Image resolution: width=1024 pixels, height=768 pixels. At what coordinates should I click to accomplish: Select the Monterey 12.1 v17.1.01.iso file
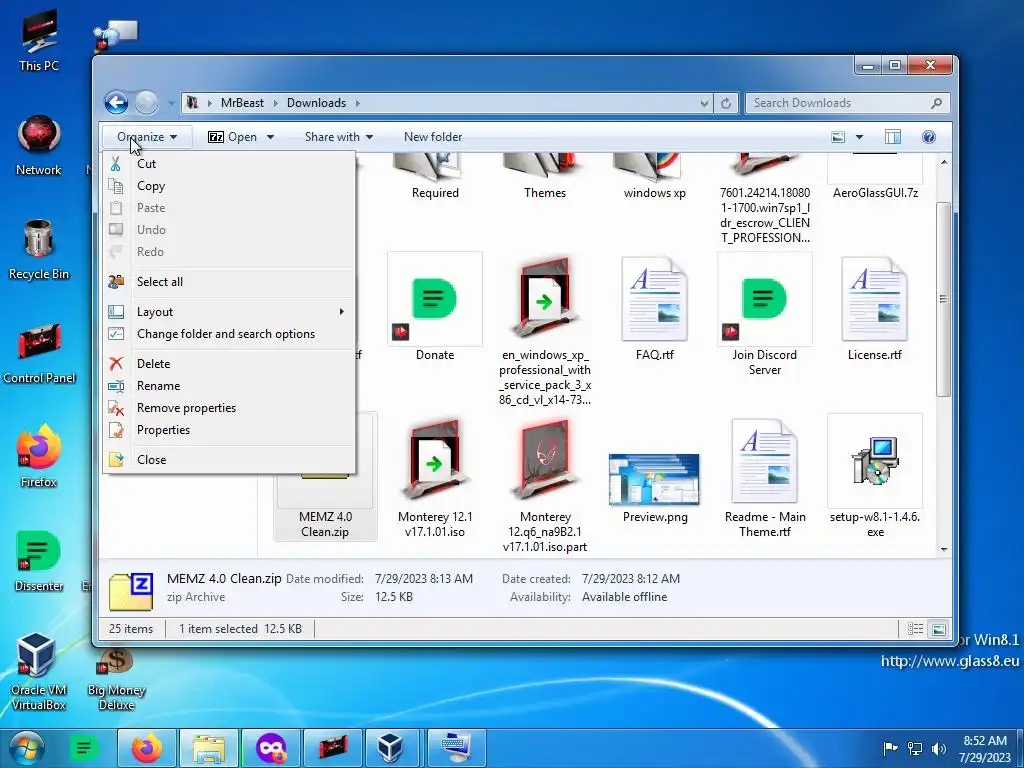435,477
